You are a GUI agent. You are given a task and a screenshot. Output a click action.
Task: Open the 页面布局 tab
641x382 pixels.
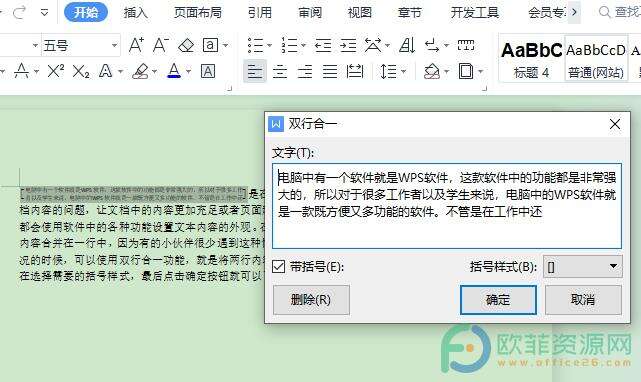[198, 12]
